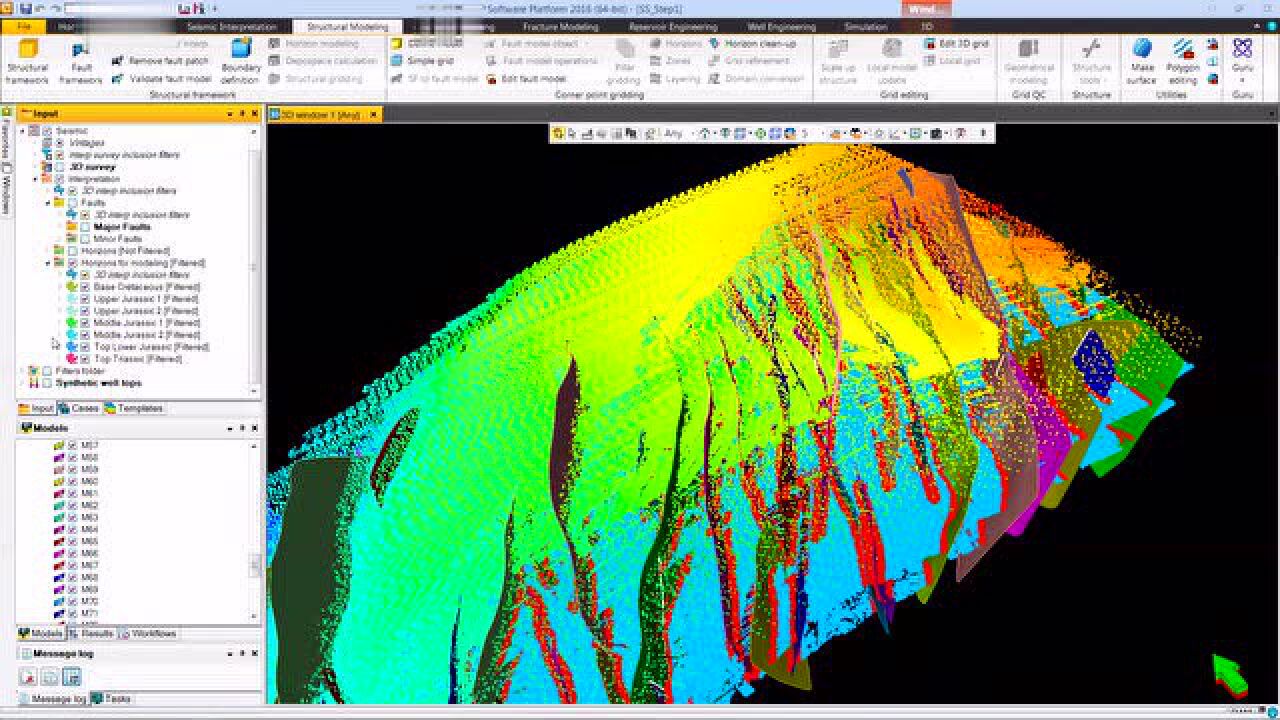This screenshot has width=1280, height=720.
Task: Collapse the Interpretation tree node
Action: (35, 179)
